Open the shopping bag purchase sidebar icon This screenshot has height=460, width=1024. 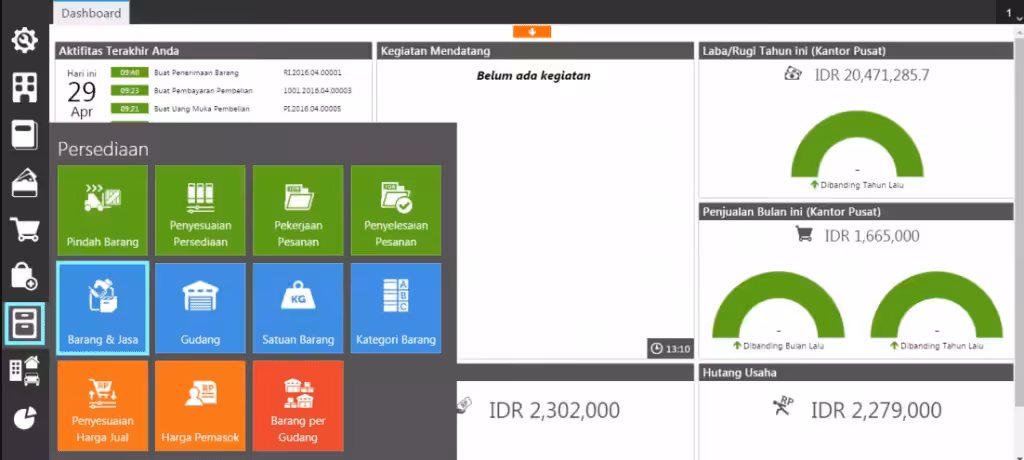click(25, 276)
